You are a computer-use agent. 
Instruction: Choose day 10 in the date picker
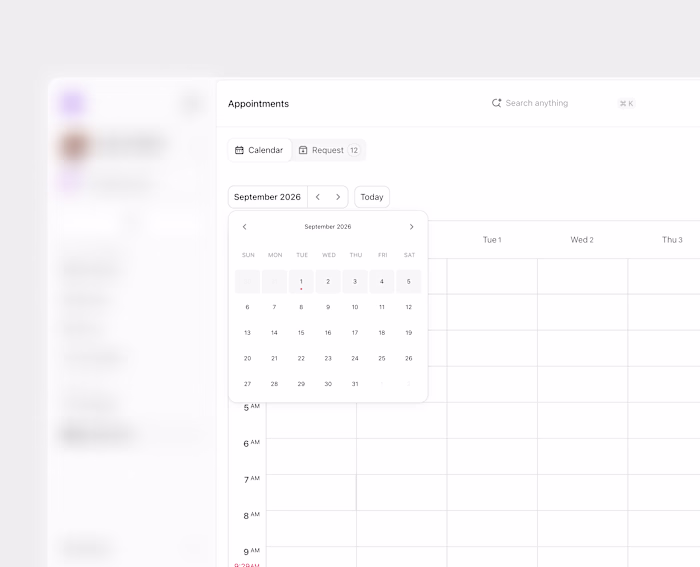(355, 307)
